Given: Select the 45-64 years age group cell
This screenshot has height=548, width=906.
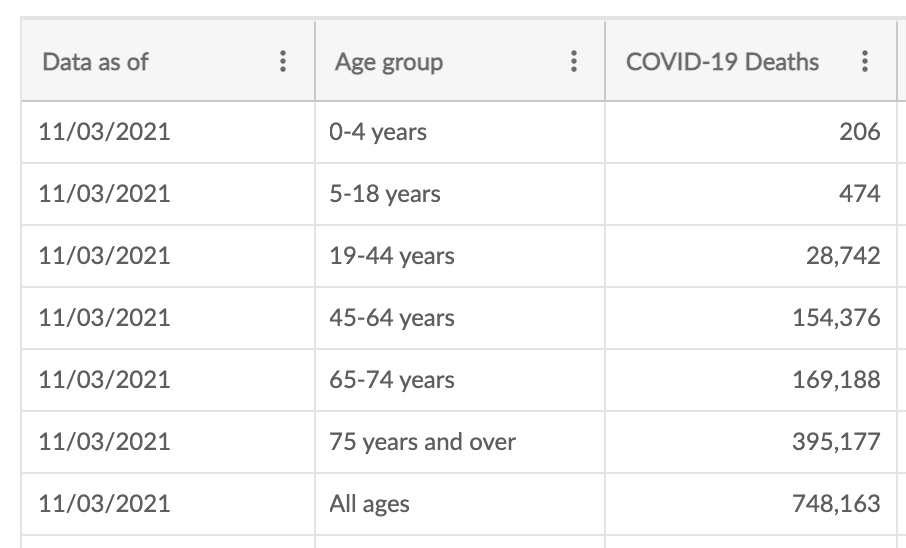Looking at the screenshot, I should tap(460, 317).
